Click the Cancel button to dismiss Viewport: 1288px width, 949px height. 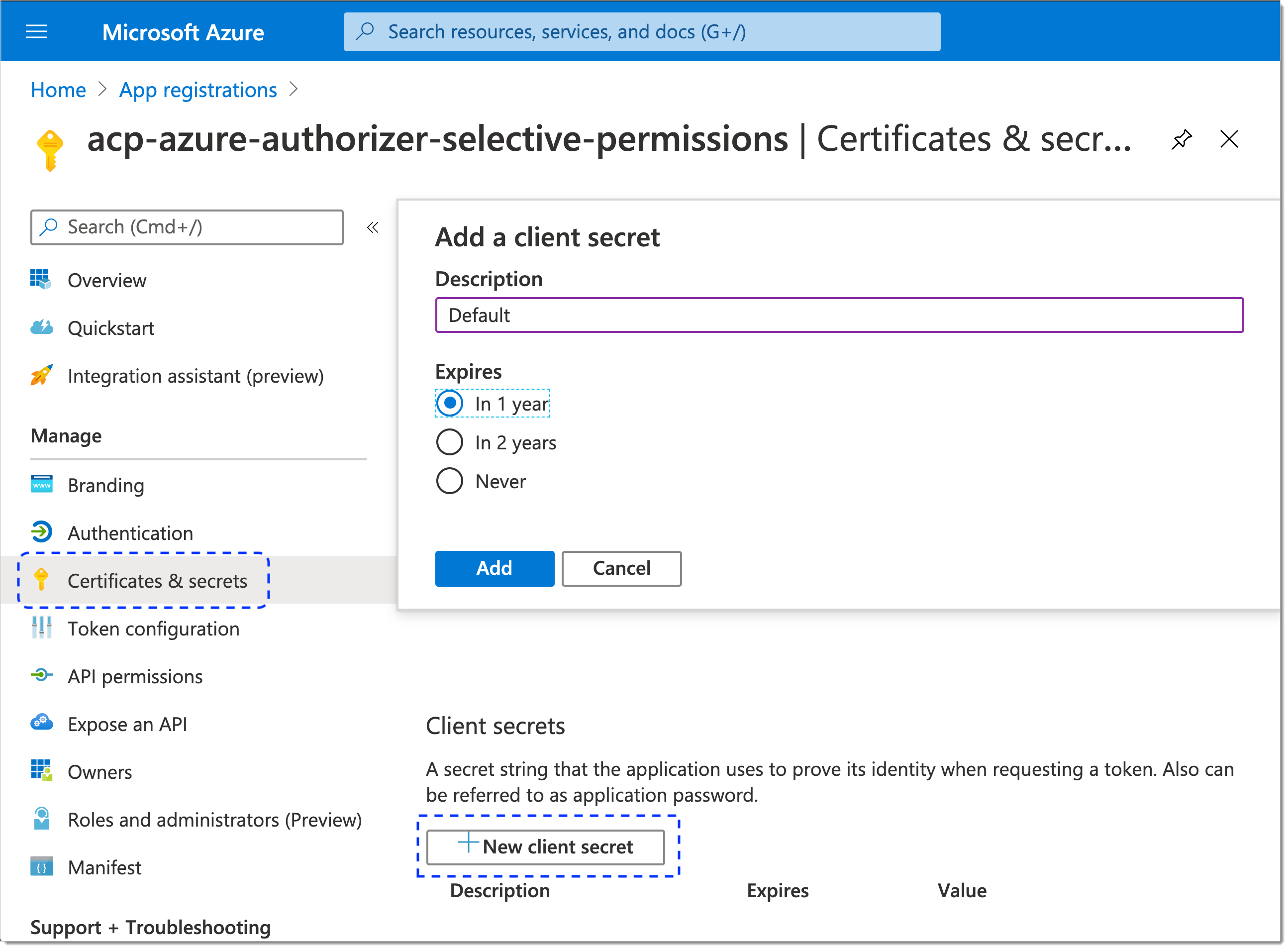pyautogui.click(x=621, y=568)
